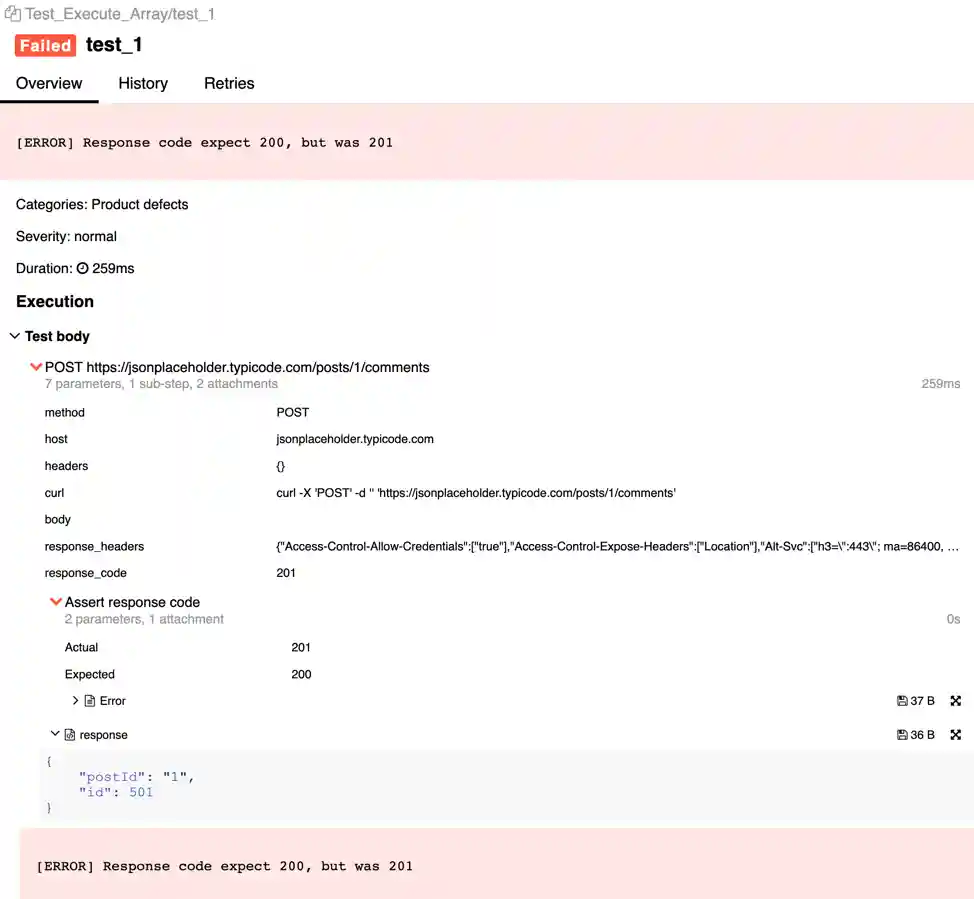Download the Error attachment via disk icon
The height and width of the screenshot is (899, 974).
(901, 700)
